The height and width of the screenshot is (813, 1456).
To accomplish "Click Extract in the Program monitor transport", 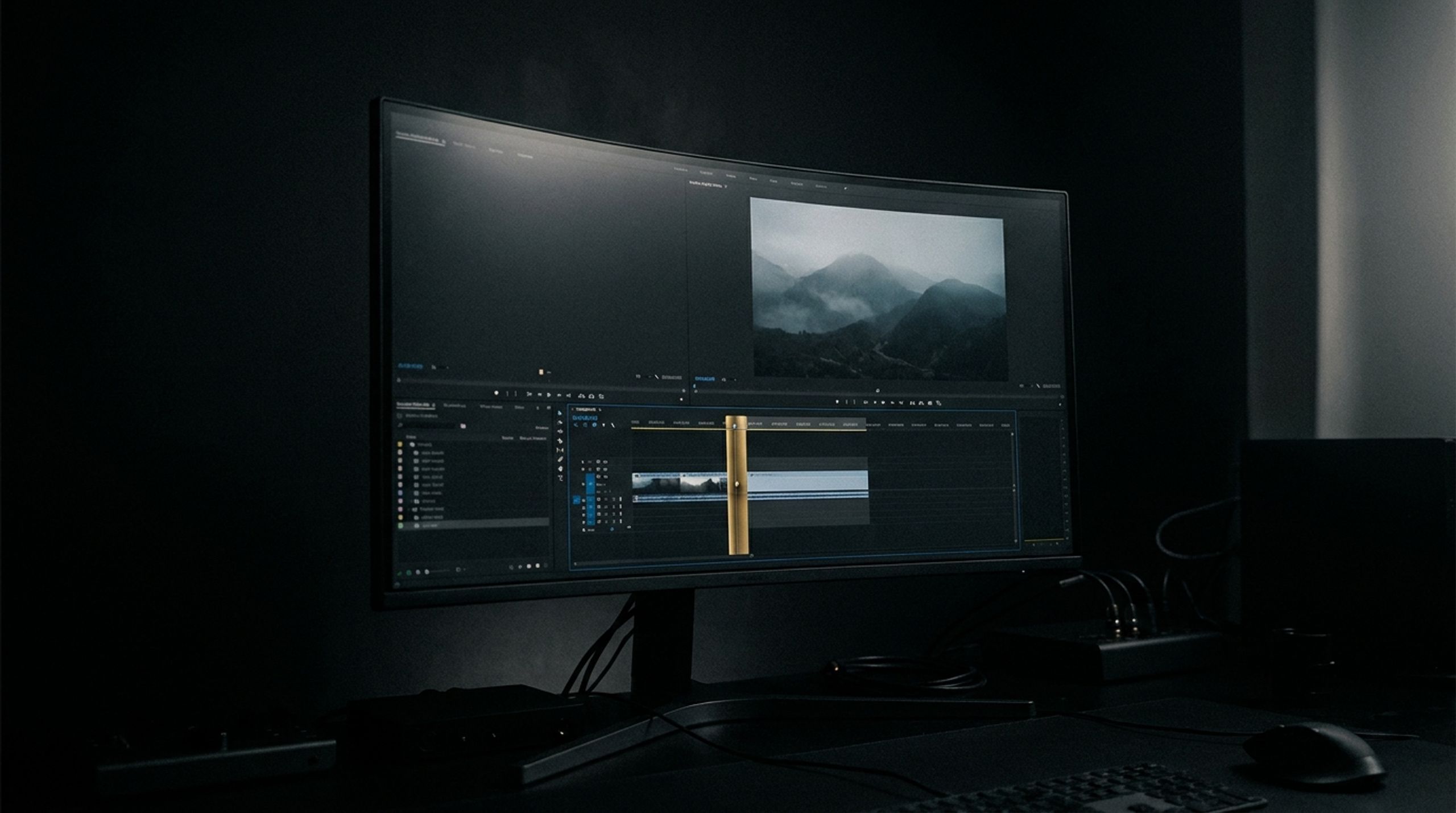I will pos(921,403).
